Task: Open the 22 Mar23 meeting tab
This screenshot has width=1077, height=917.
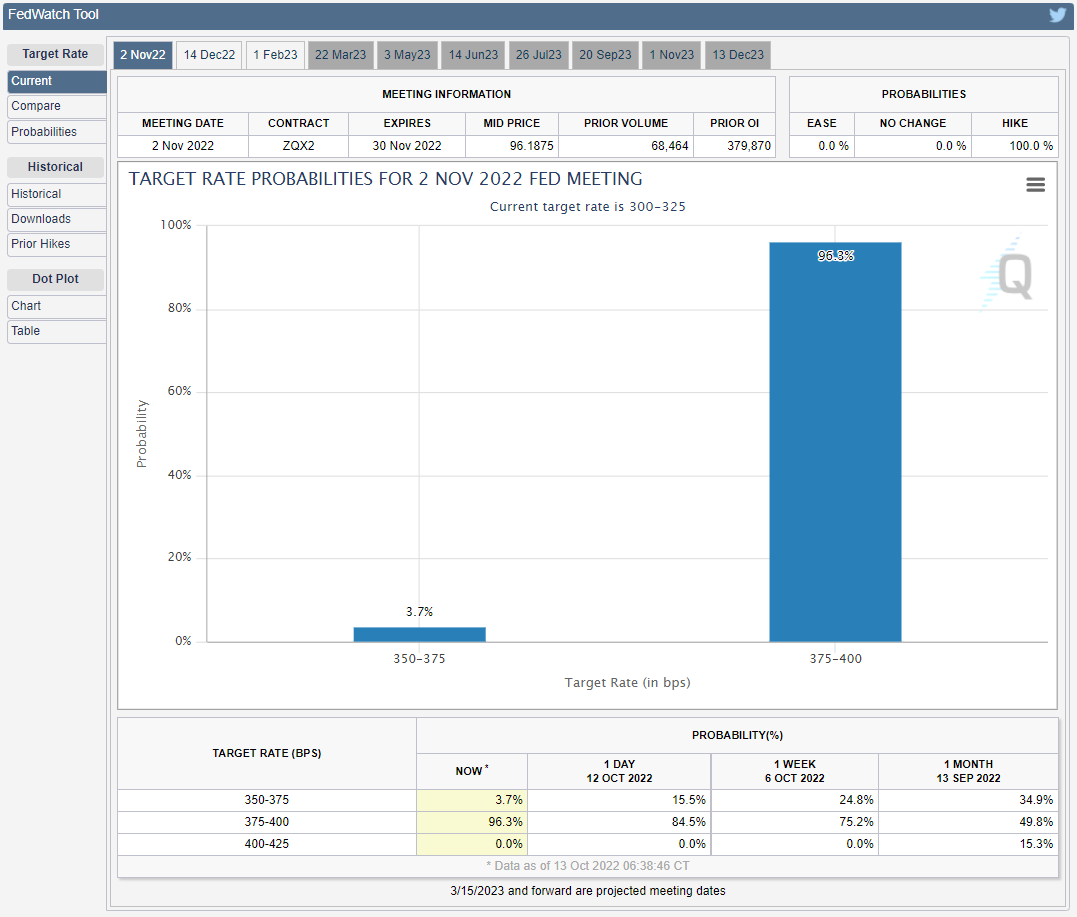Action: [340, 55]
